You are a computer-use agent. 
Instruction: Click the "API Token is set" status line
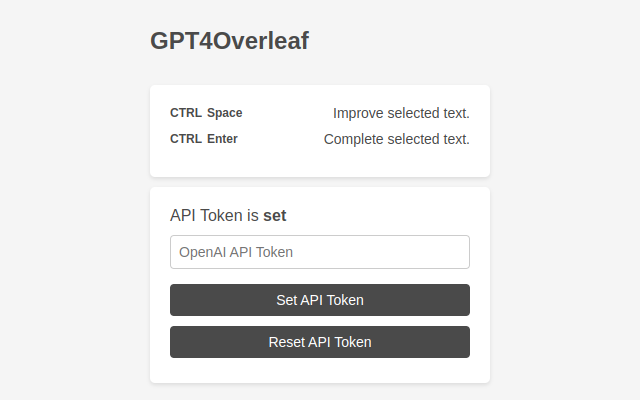click(229, 215)
